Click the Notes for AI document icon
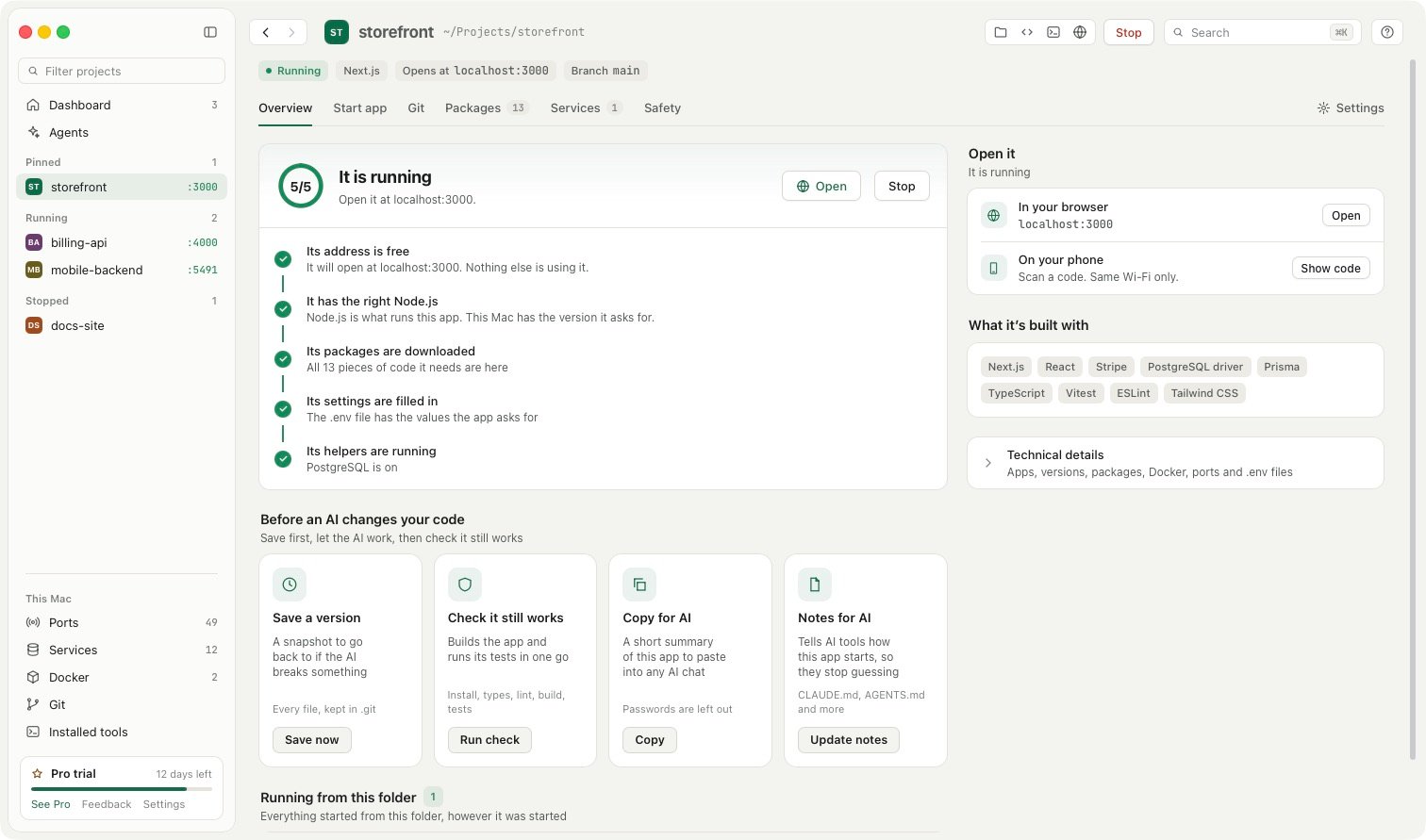This screenshot has height=840, width=1426. [x=815, y=585]
